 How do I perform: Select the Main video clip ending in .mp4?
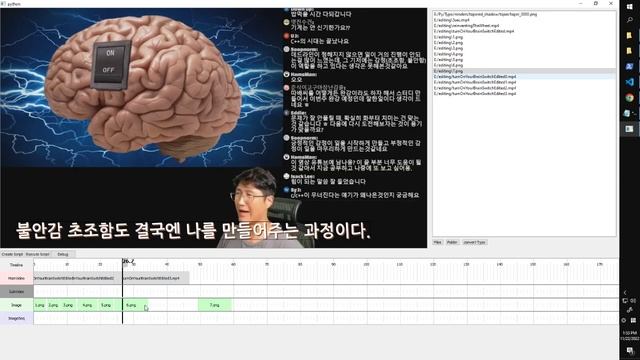(x=156, y=278)
